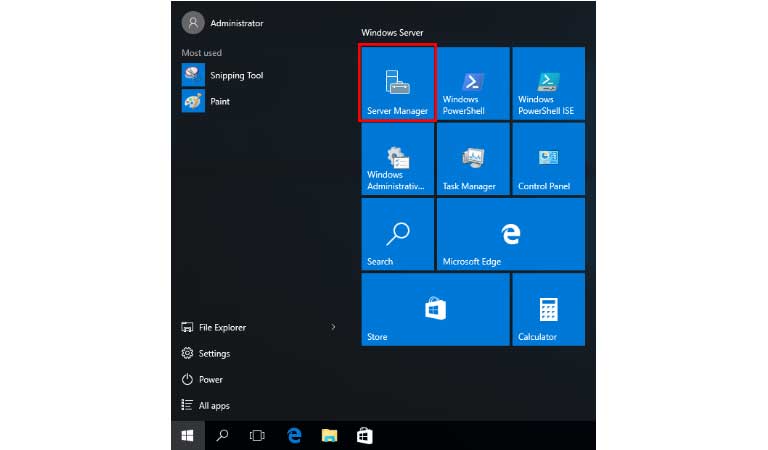The image size is (768, 450).
Task: Open Snipping Tool from Most used
Action: 223,75
